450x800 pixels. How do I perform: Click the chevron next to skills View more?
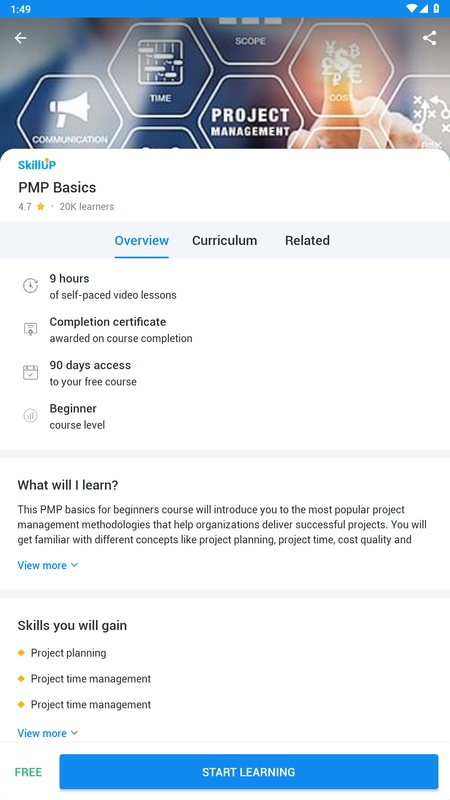(x=74, y=733)
